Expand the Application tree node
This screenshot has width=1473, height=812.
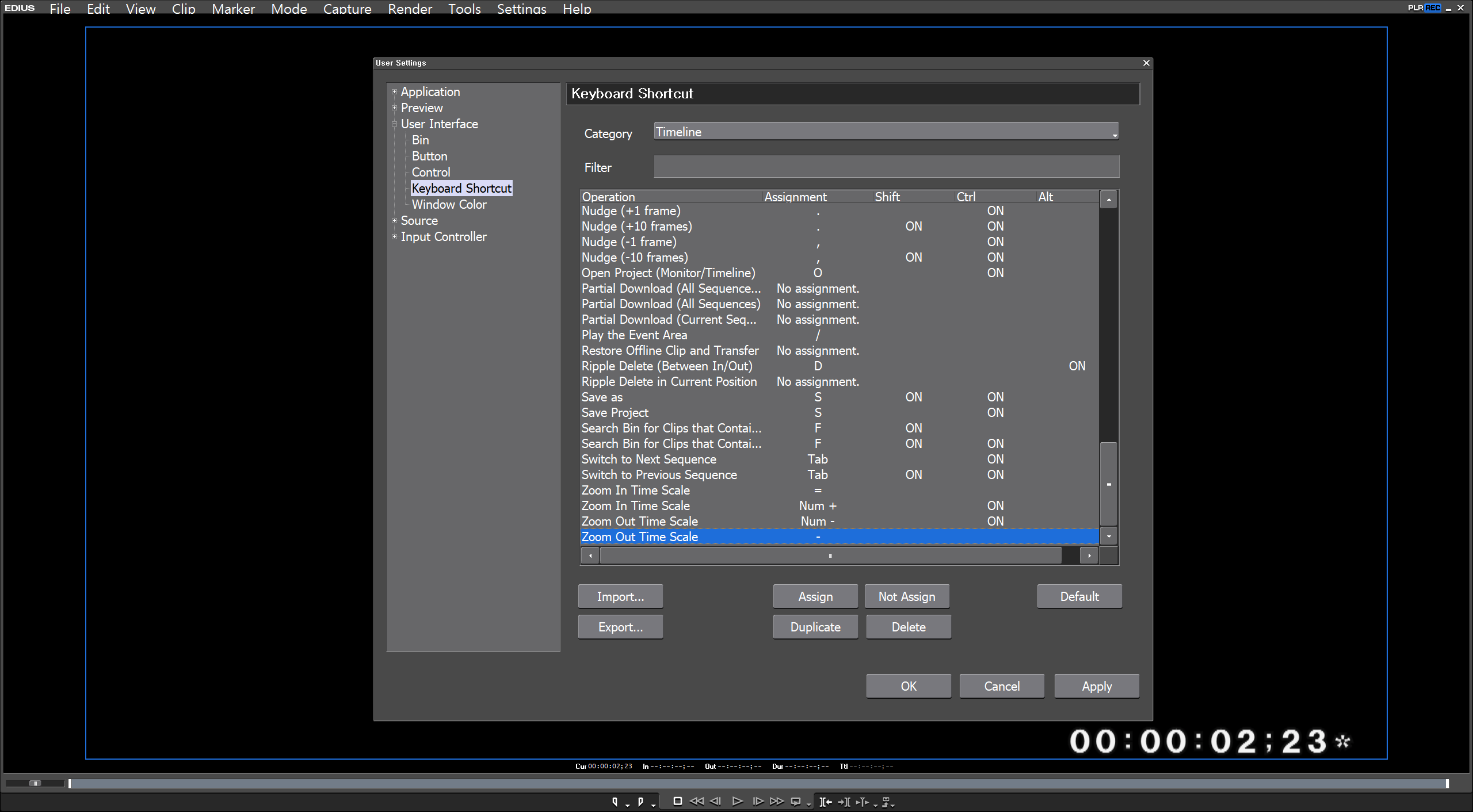point(395,92)
